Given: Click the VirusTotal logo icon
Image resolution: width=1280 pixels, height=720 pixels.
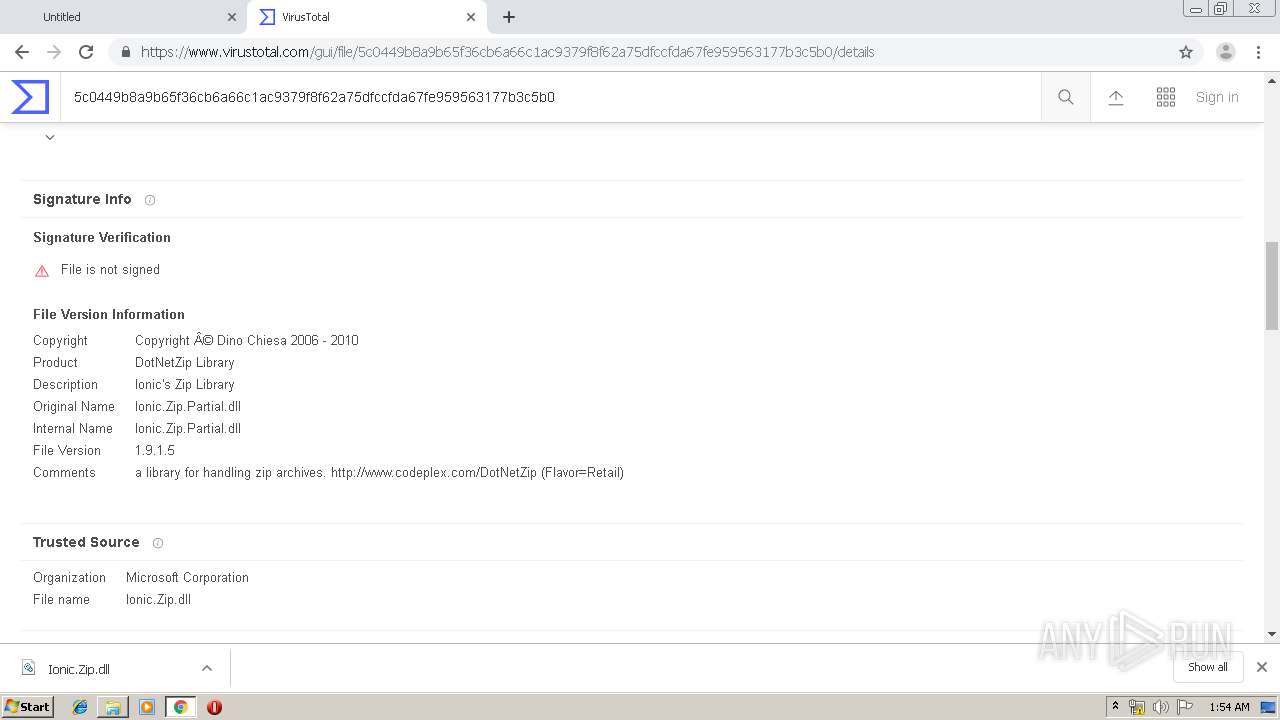Looking at the screenshot, I should (x=30, y=97).
